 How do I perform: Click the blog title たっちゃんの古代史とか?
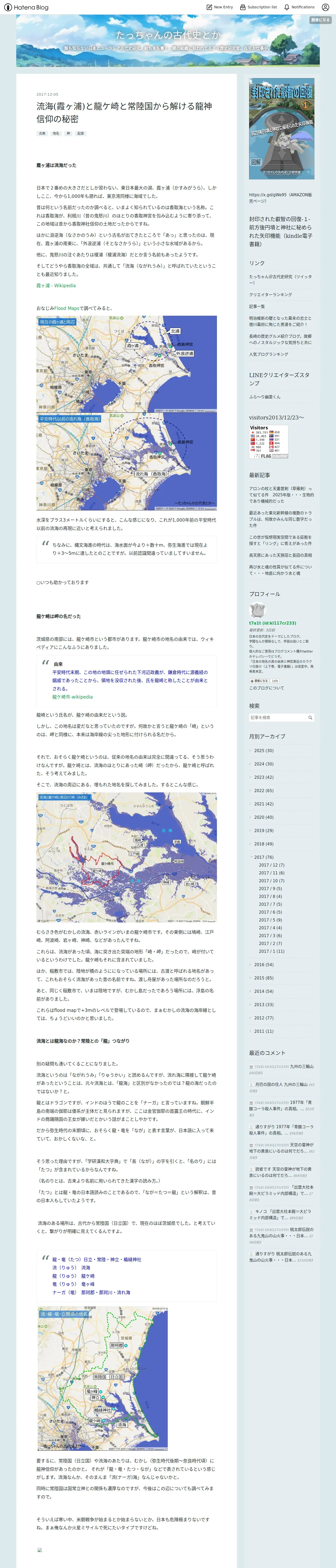168,35
